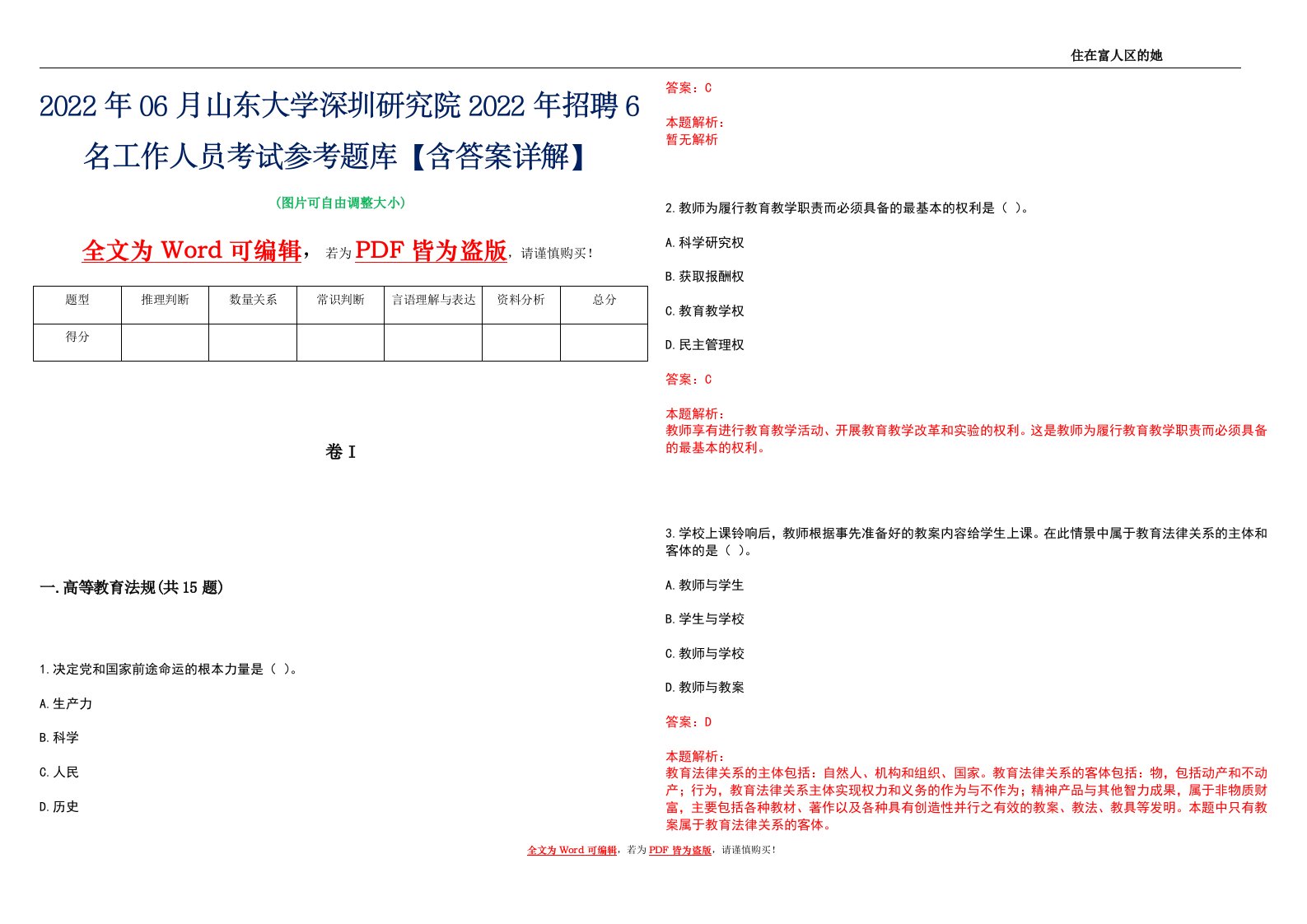
Task: Click the header text 住在富人区的她
Action: [1116, 55]
